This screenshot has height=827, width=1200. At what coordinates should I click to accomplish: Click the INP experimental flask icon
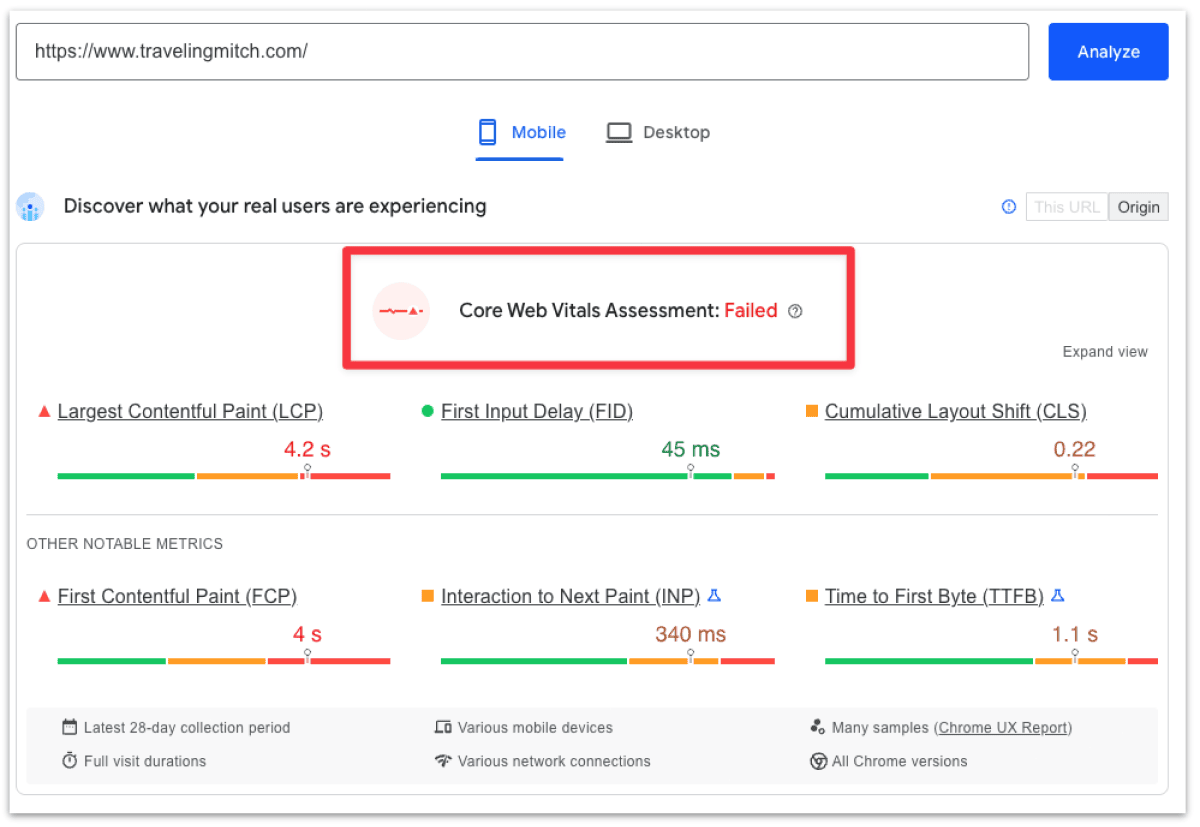(714, 596)
